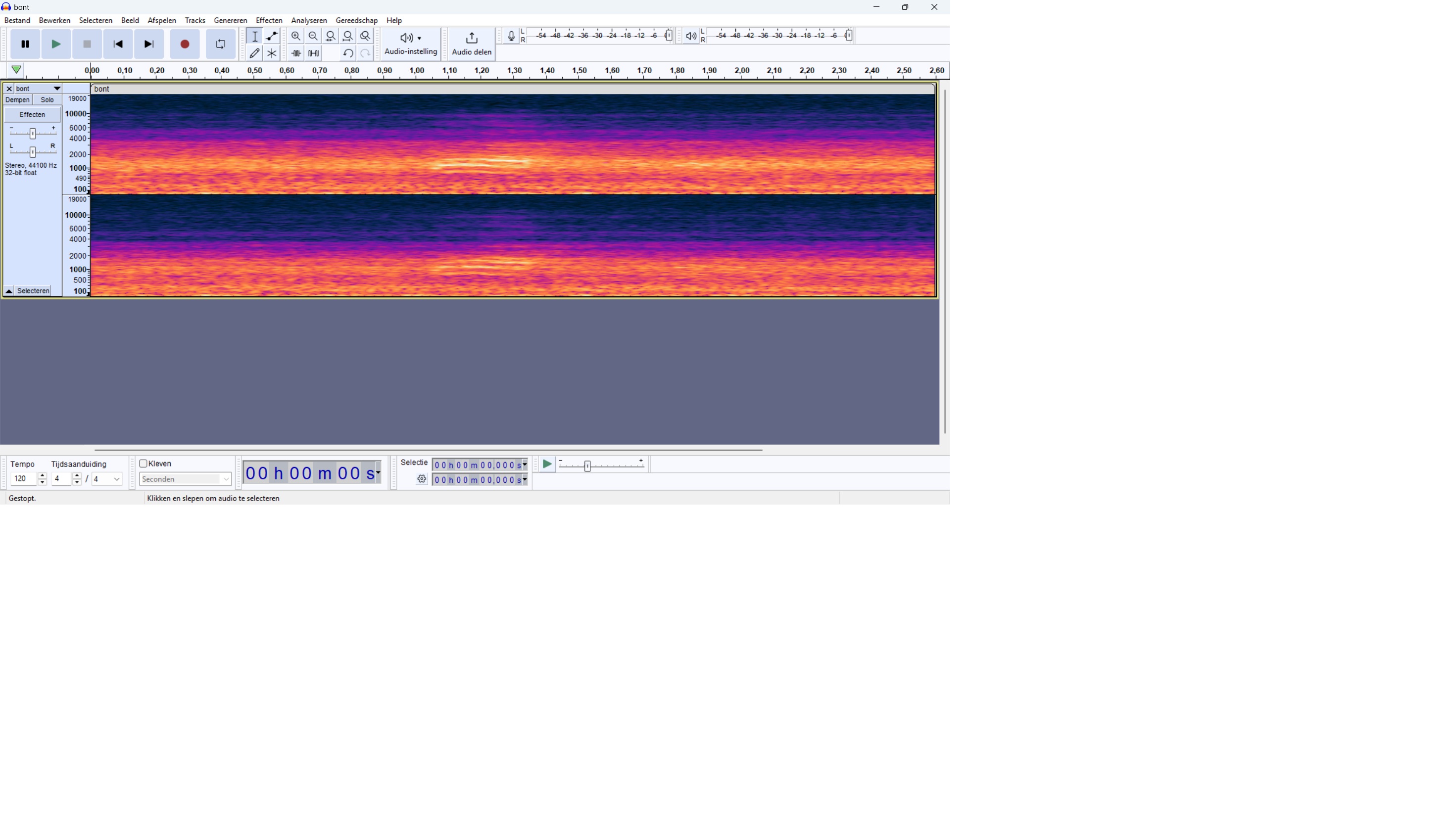Screen dimensions: 1451x840
Task: Open the Afspelen menu
Action: 162,21
